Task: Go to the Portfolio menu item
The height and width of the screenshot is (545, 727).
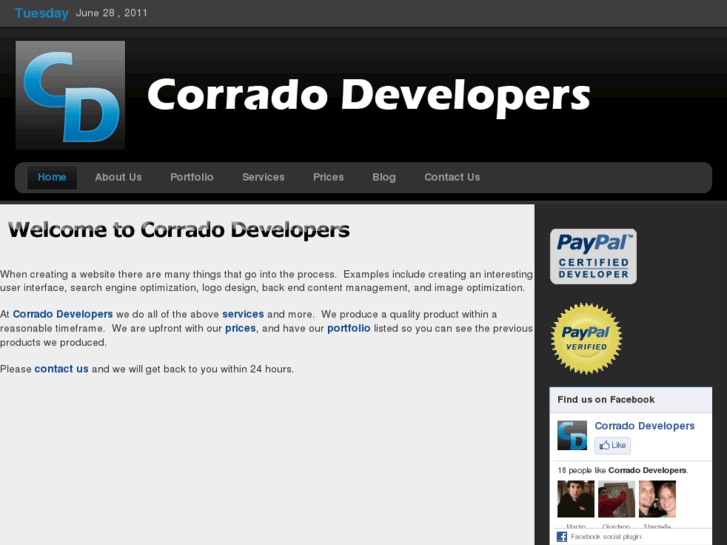Action: click(x=191, y=177)
